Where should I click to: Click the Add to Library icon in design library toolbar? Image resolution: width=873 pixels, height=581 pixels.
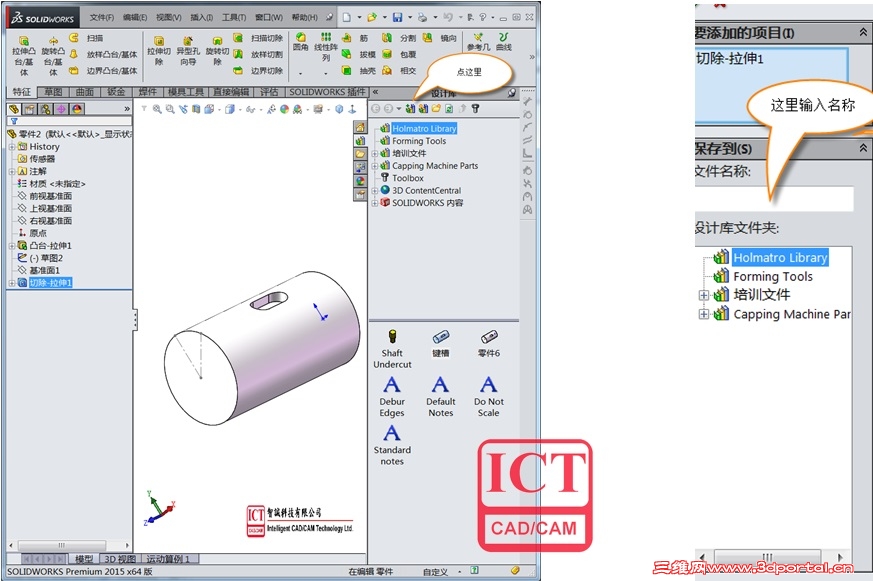(410, 109)
